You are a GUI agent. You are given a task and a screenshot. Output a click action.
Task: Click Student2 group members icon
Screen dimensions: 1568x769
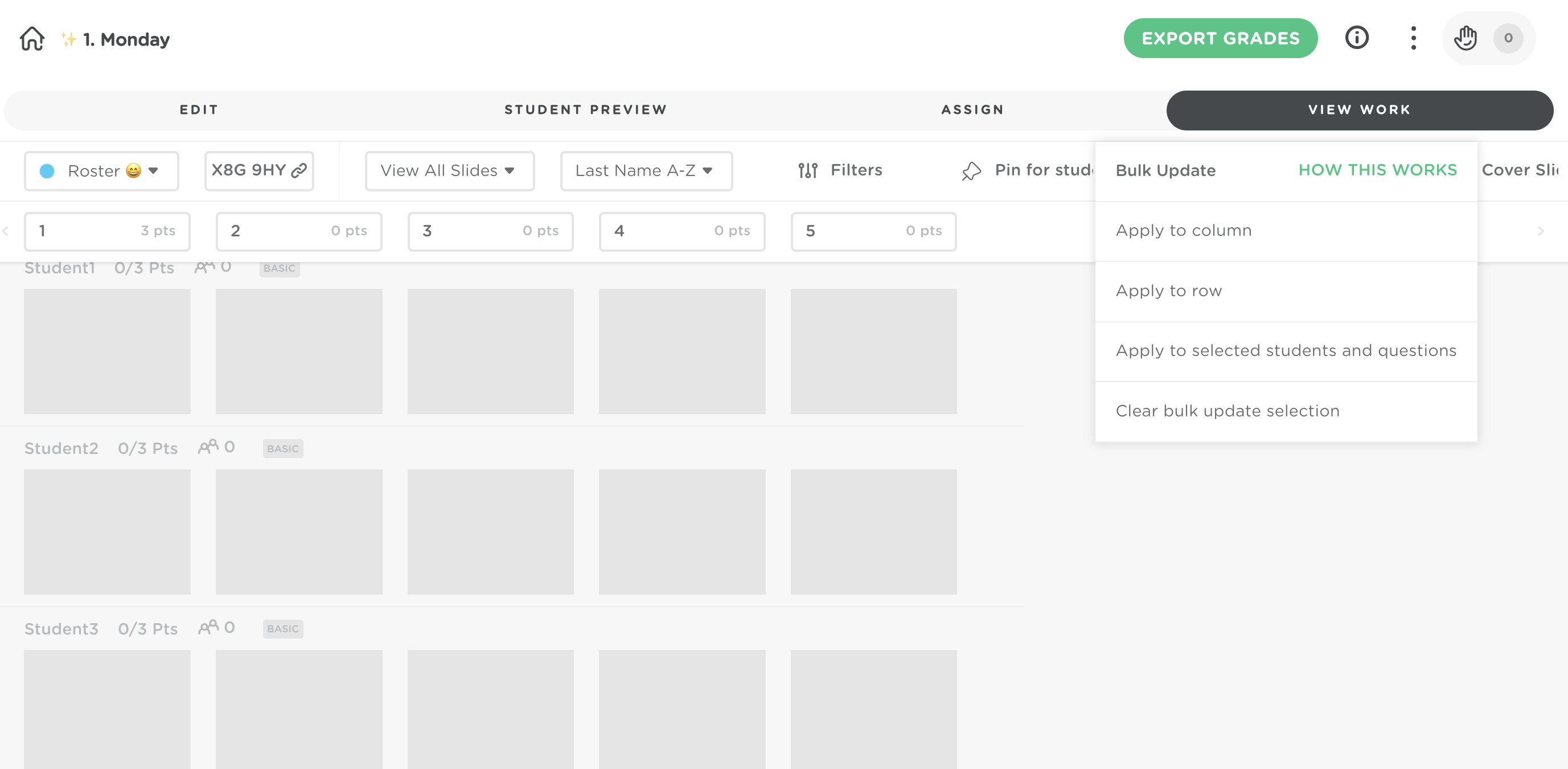pos(208,448)
